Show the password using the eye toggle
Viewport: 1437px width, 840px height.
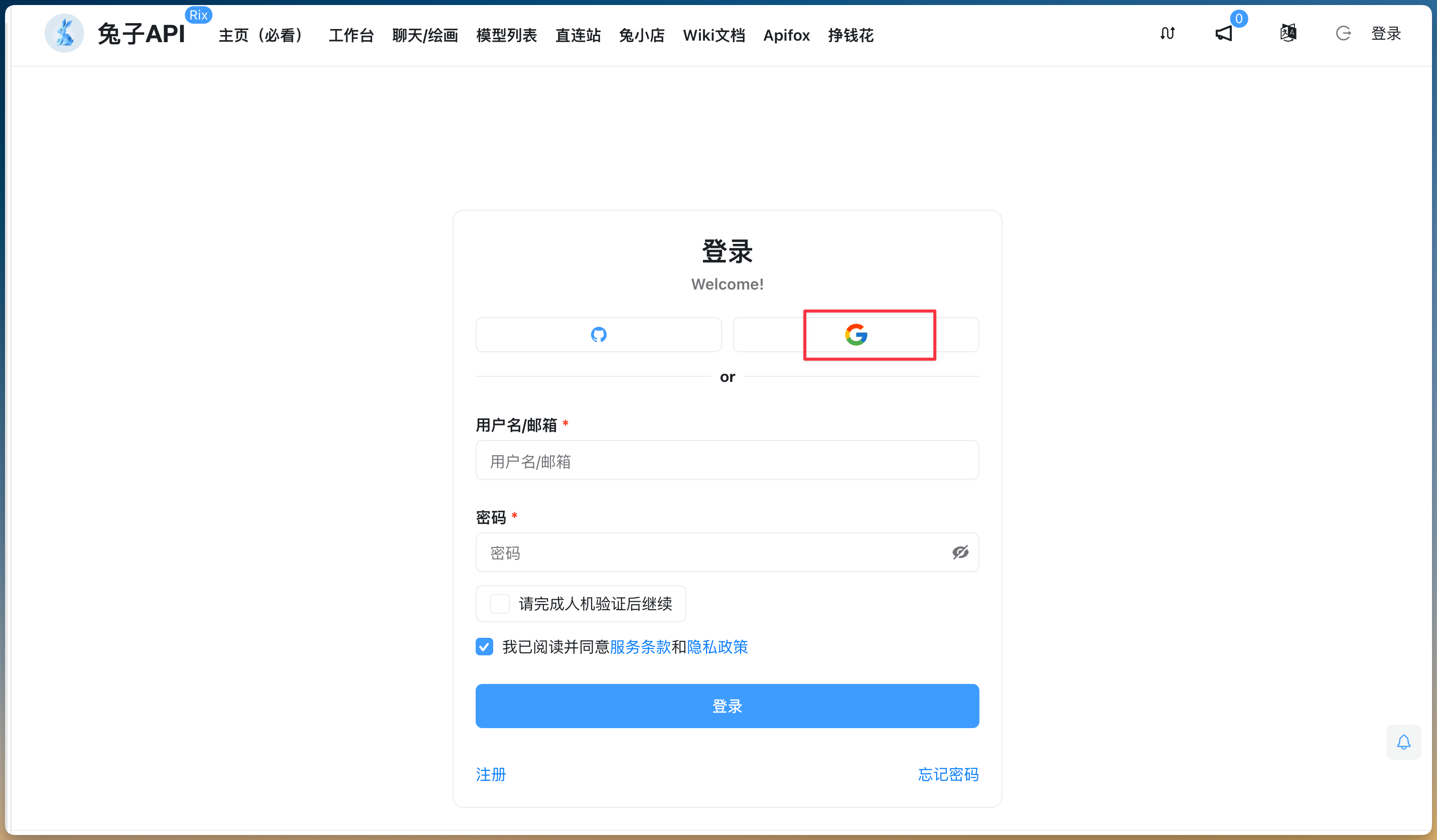click(960, 552)
